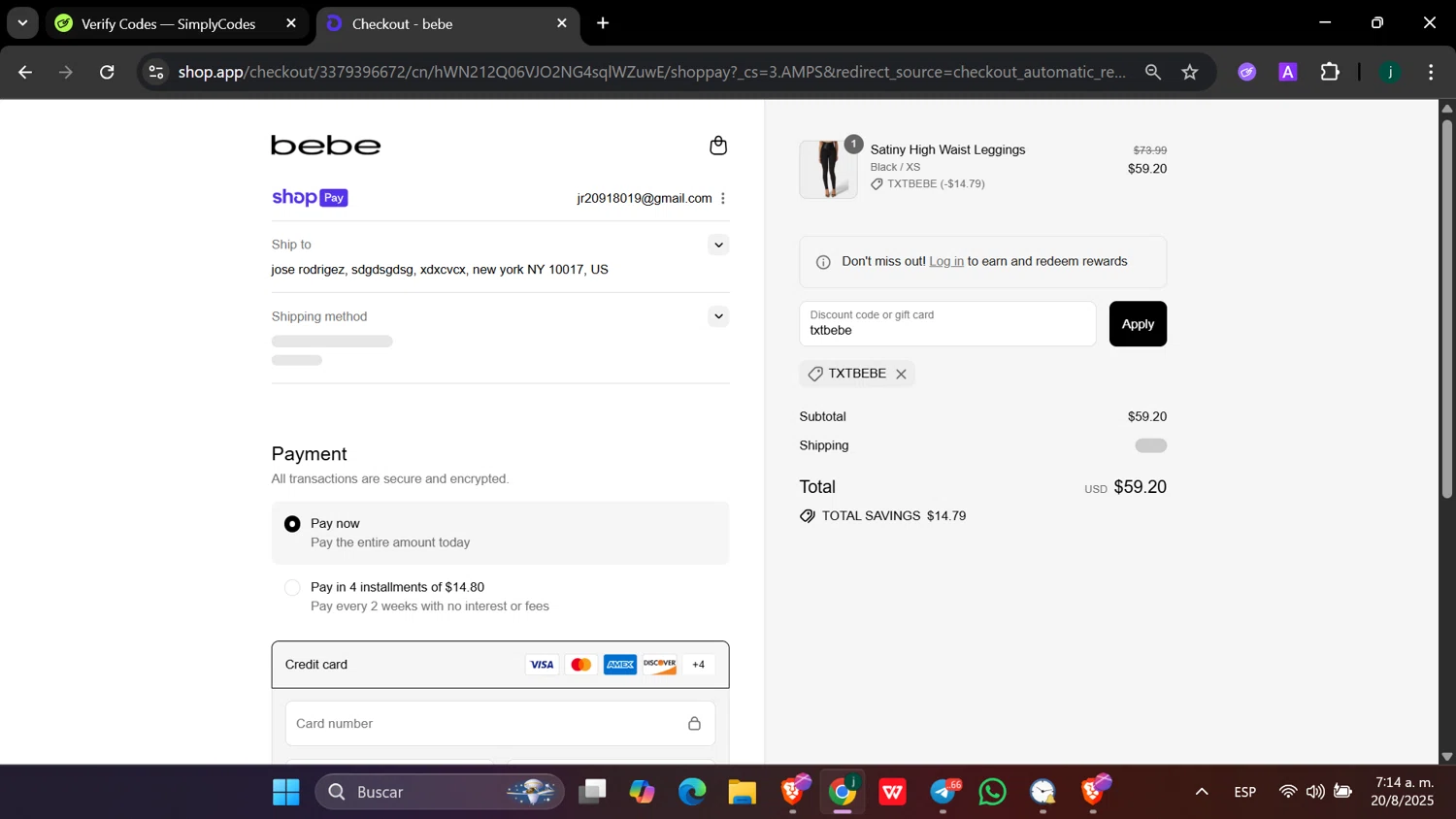The image size is (1456, 819).
Task: Click the Satiny High Waist Leggings thumbnail
Action: click(x=828, y=170)
